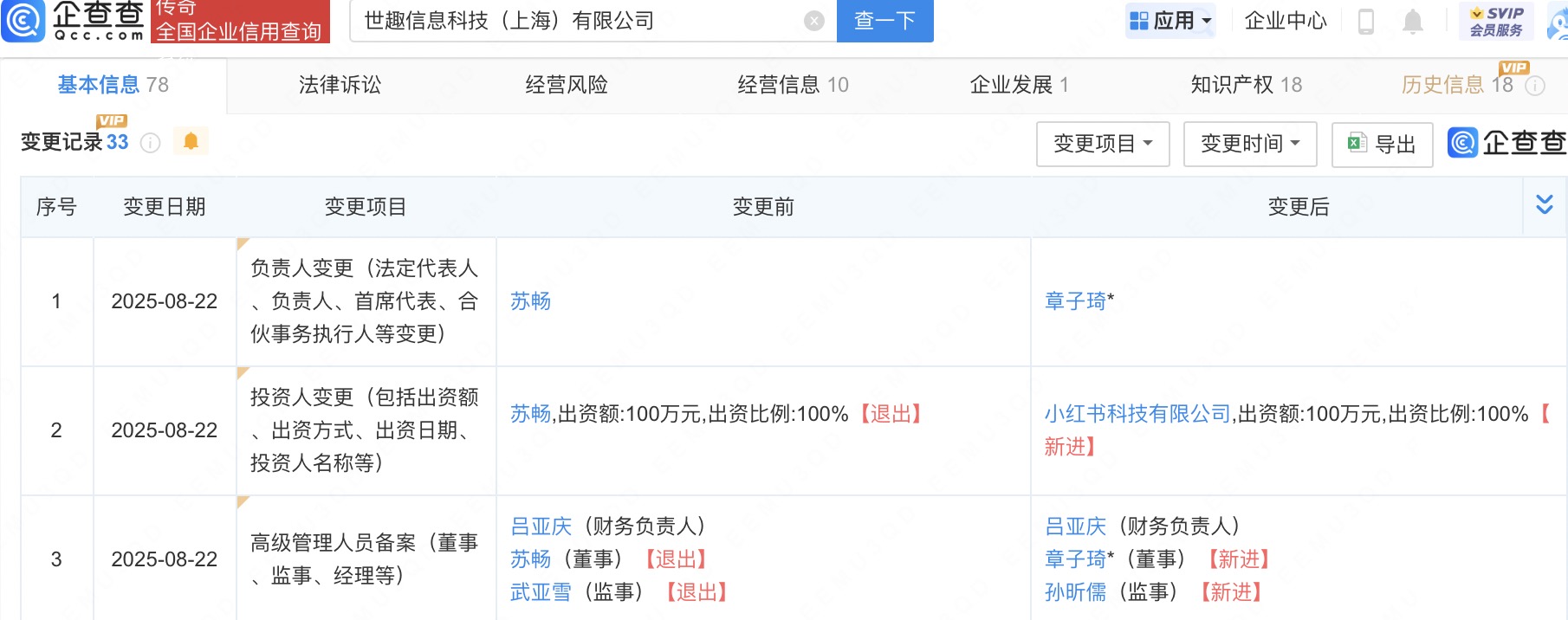Expand the 变更时间 filter dropdown
The height and width of the screenshot is (620, 1568).
[x=1250, y=144]
